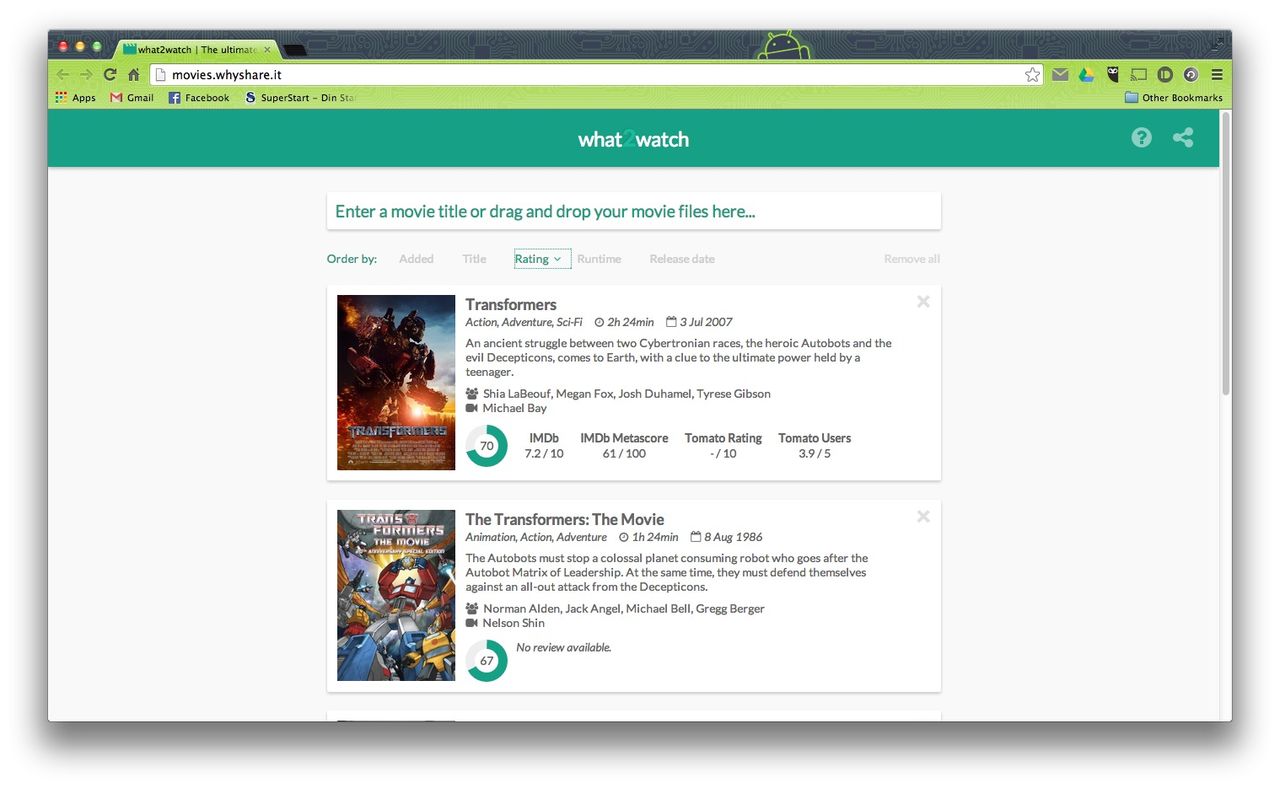This screenshot has height=788, width=1280.
Task: Open the Gmail bookmark
Action: 132,98
